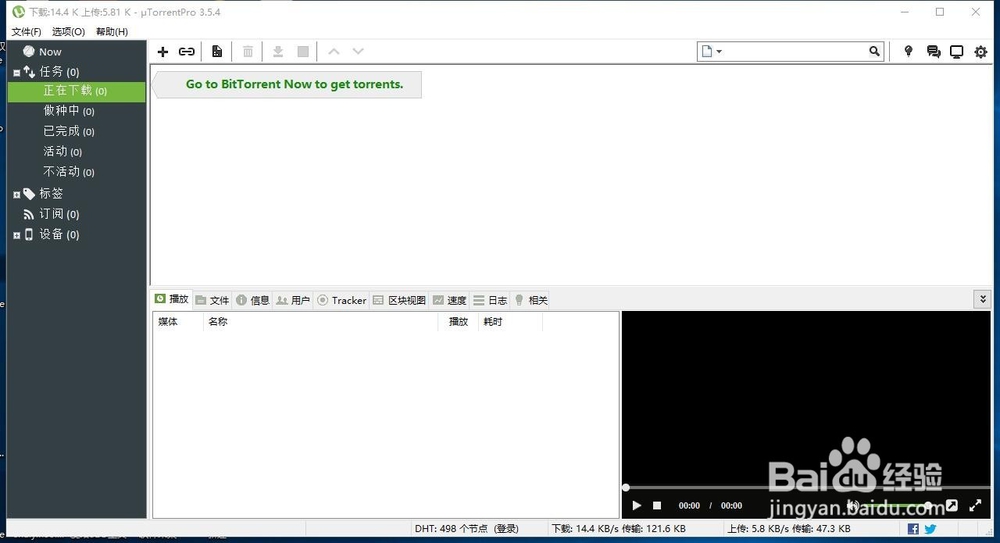Open the 选项(O) menu

pyautogui.click(x=68, y=31)
